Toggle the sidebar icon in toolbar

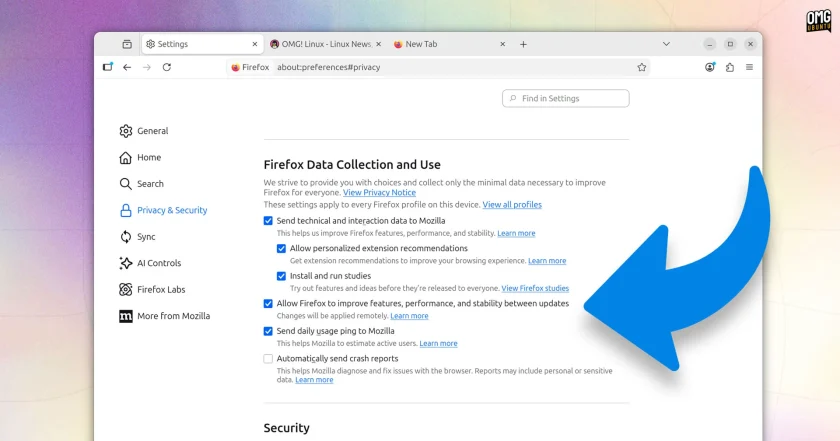[108, 67]
